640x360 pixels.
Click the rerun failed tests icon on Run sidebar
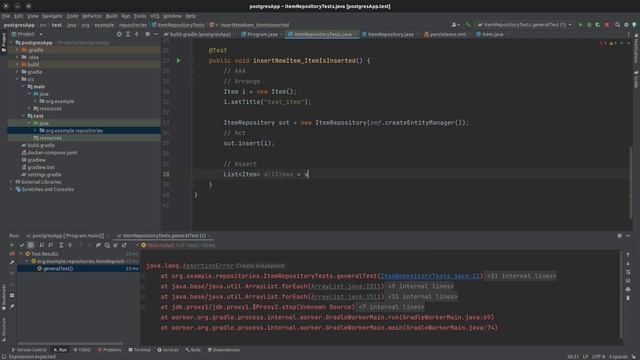click(x=12, y=254)
